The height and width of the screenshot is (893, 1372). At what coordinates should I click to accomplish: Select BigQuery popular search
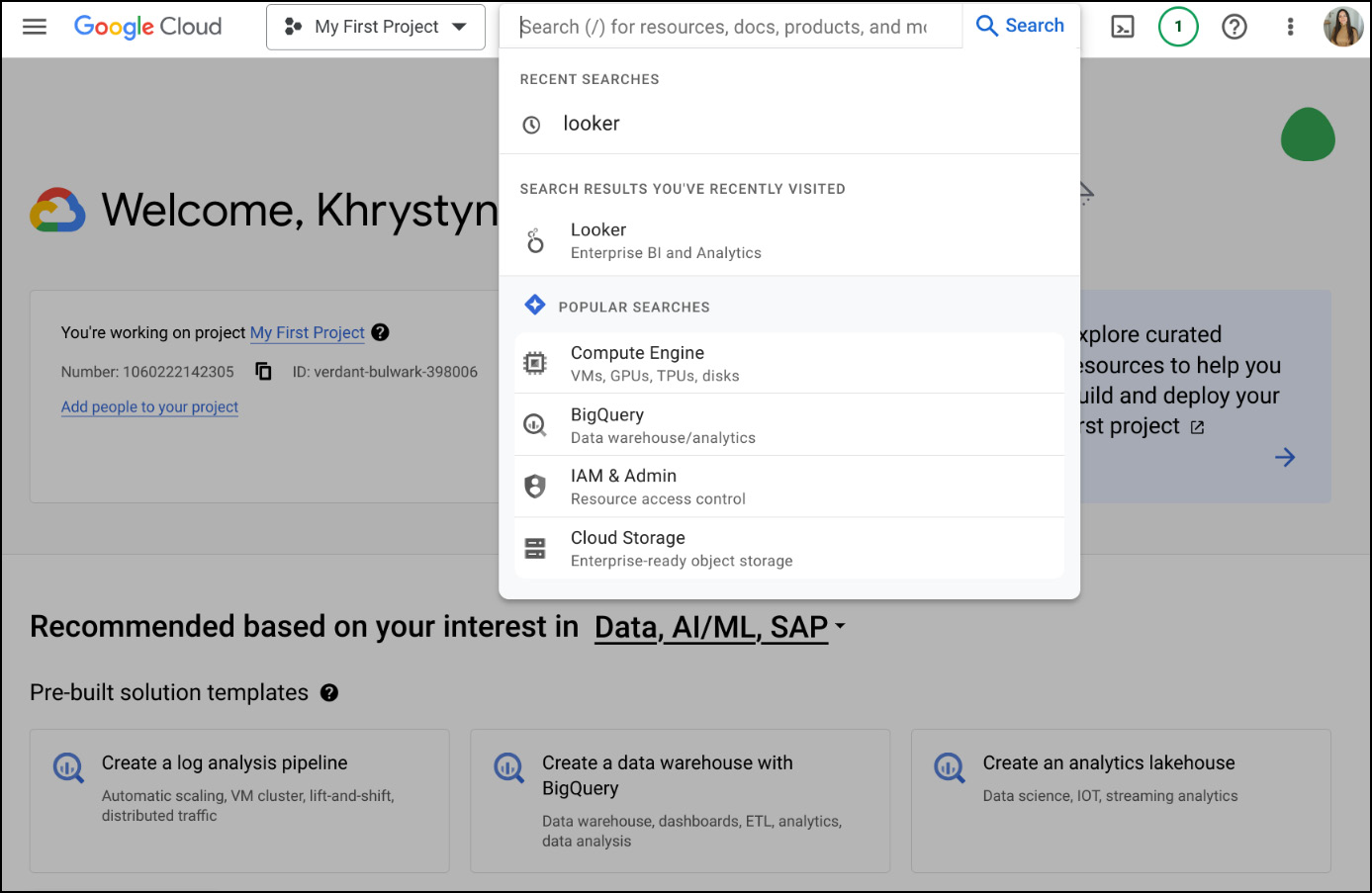point(789,425)
